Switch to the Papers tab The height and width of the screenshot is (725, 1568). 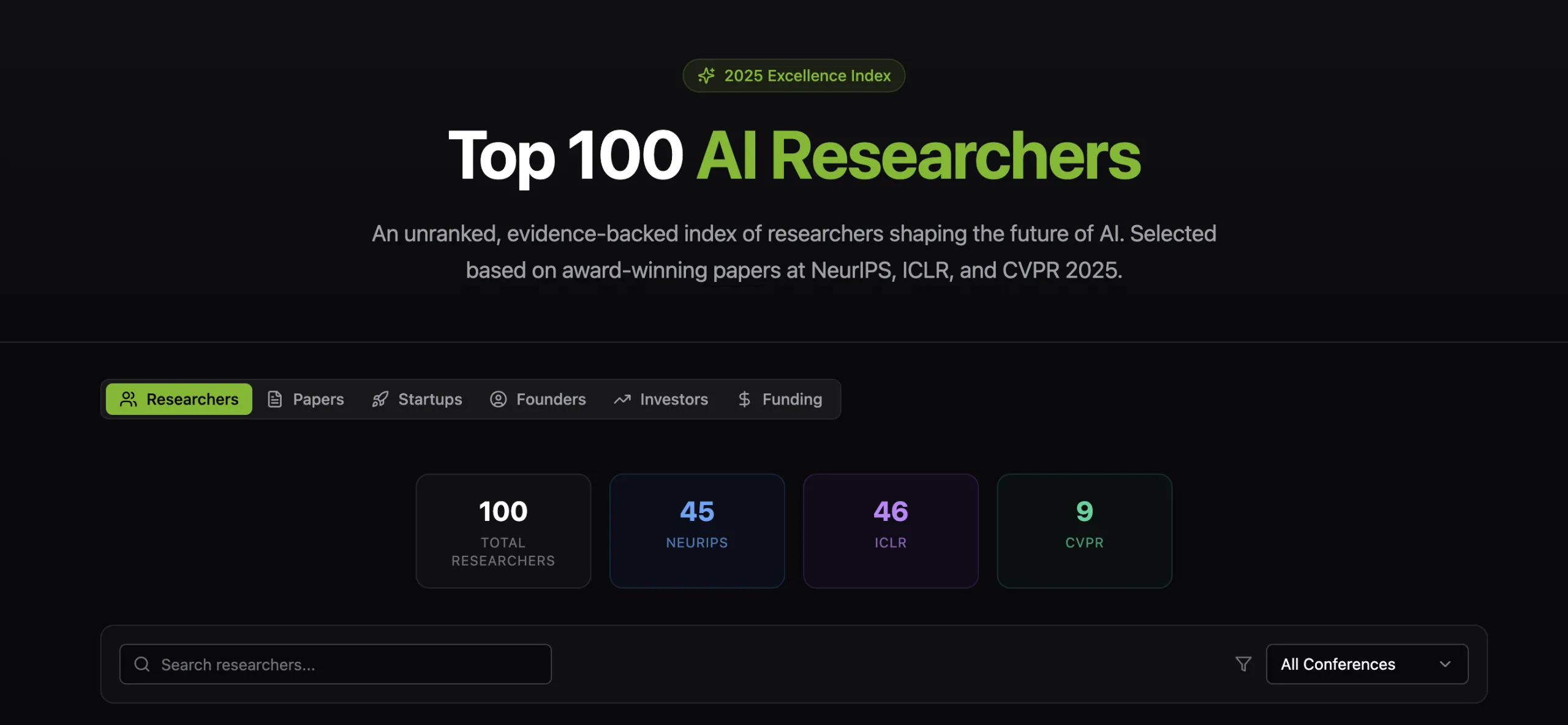pyautogui.click(x=318, y=399)
